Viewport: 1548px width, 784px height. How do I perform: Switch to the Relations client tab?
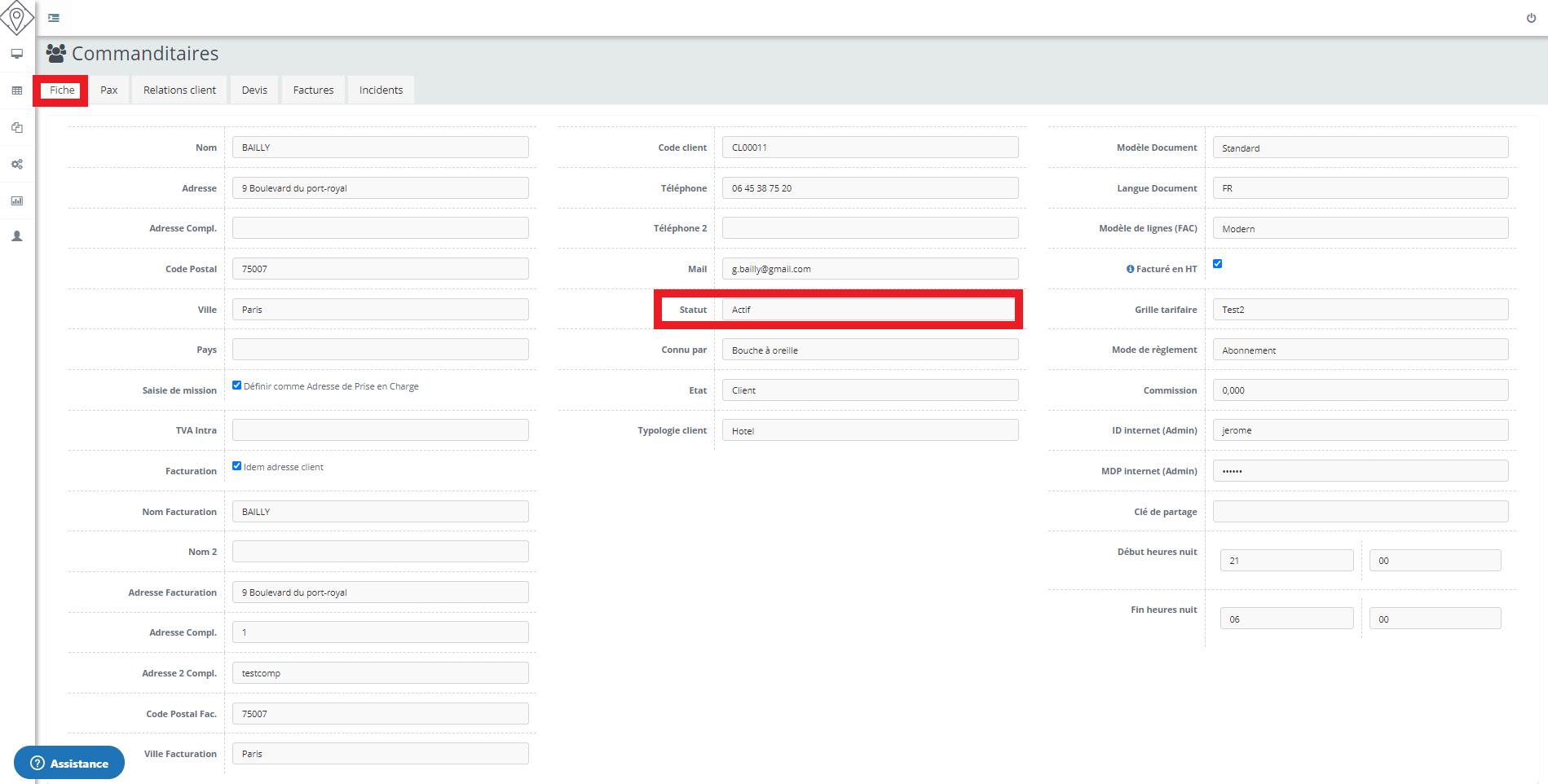click(179, 90)
